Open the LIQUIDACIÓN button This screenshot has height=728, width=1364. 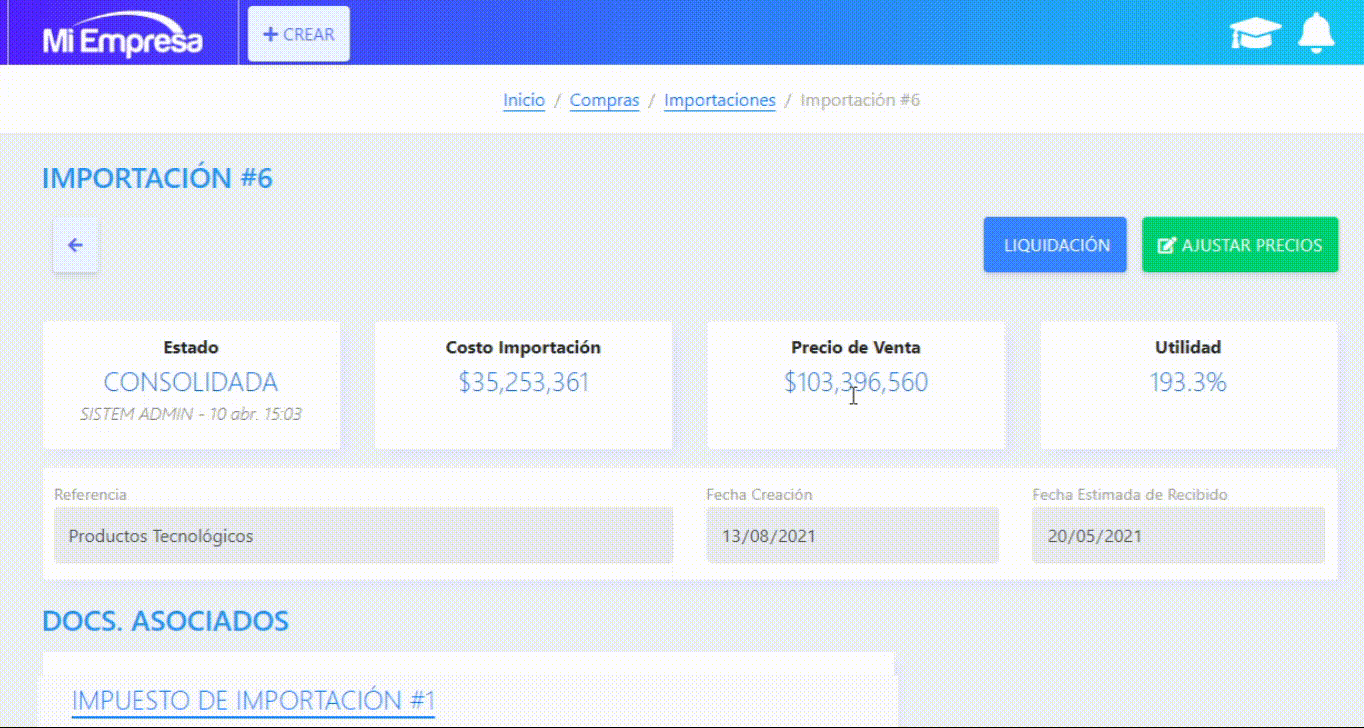(1055, 245)
